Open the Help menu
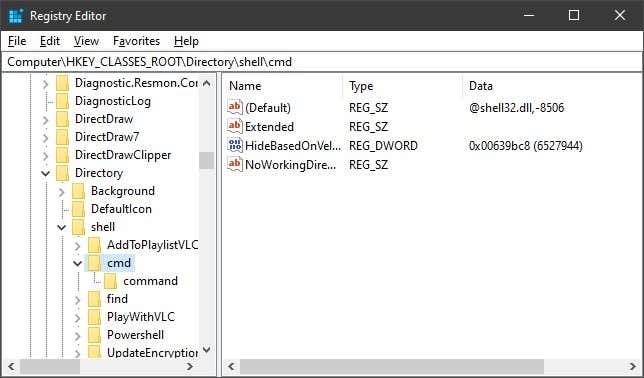 [186, 41]
